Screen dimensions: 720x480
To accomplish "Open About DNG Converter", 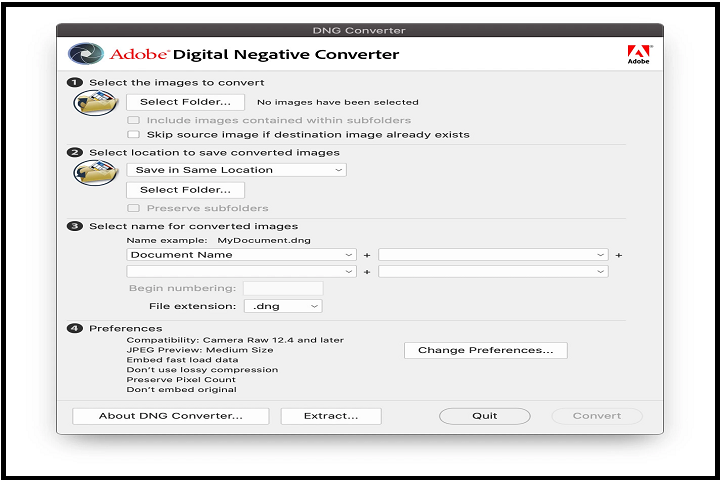I will coord(170,416).
